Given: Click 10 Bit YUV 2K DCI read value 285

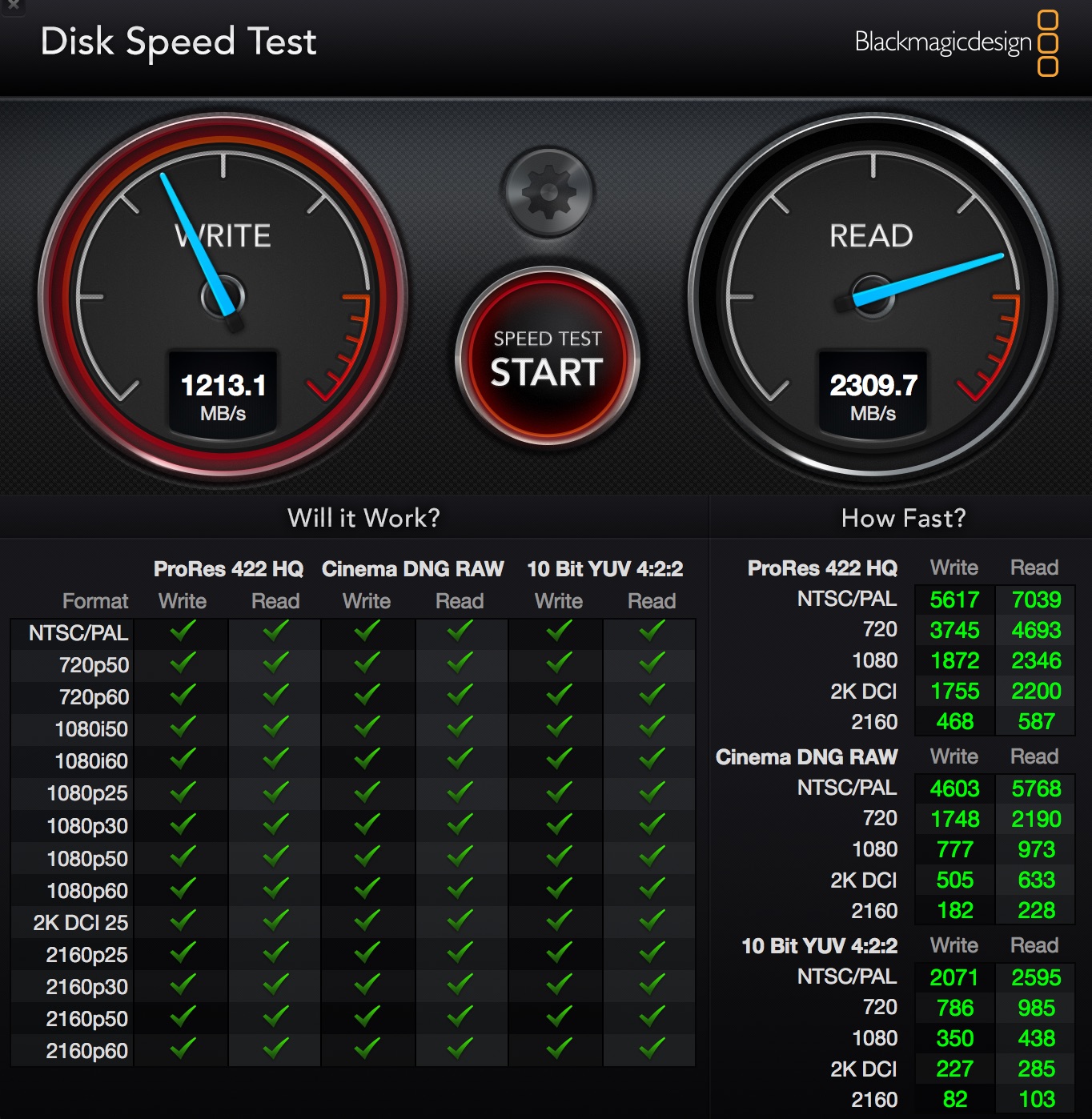Looking at the screenshot, I should [x=1036, y=1069].
